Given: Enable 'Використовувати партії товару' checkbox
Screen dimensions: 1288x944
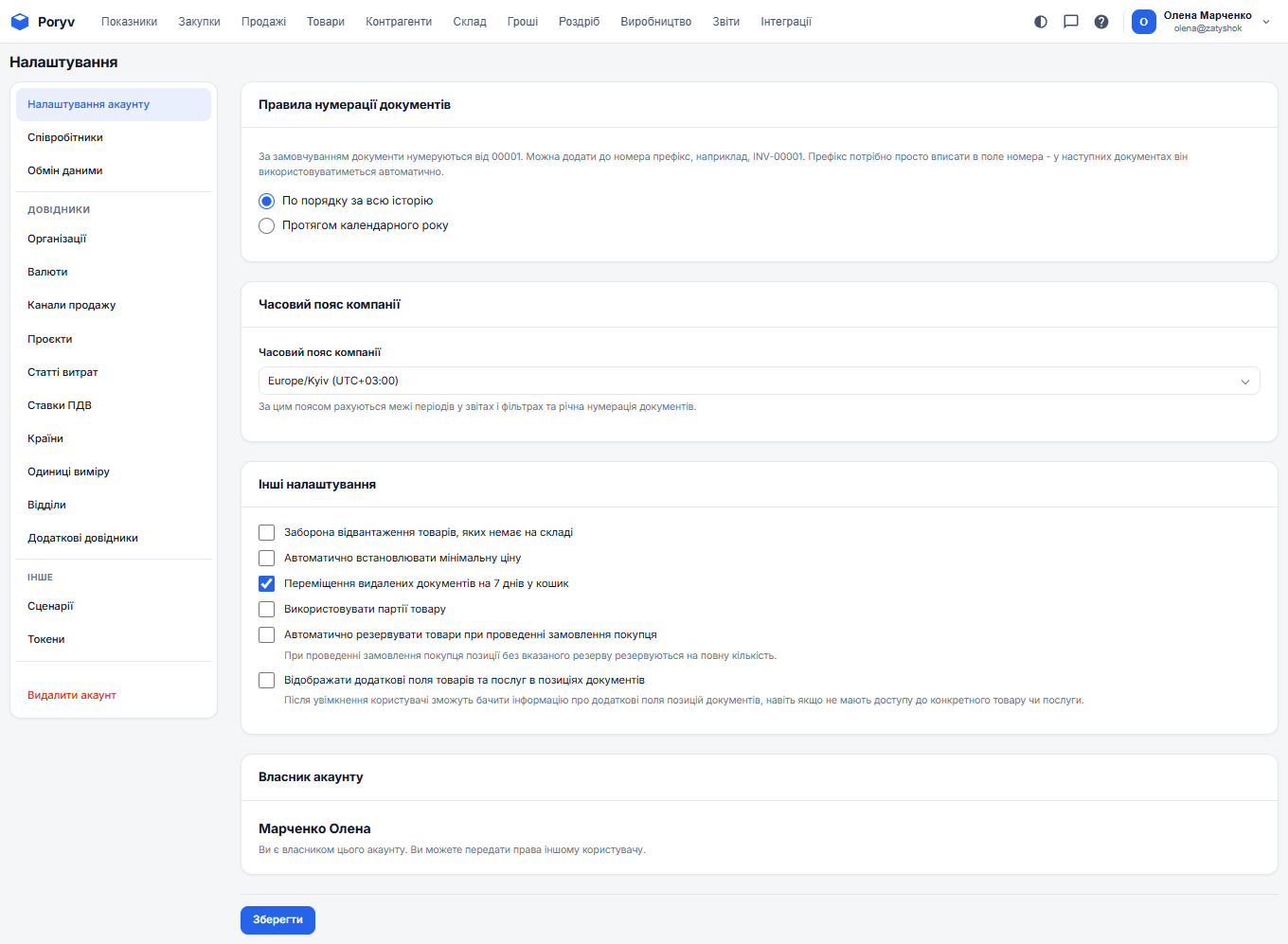Looking at the screenshot, I should 267,609.
